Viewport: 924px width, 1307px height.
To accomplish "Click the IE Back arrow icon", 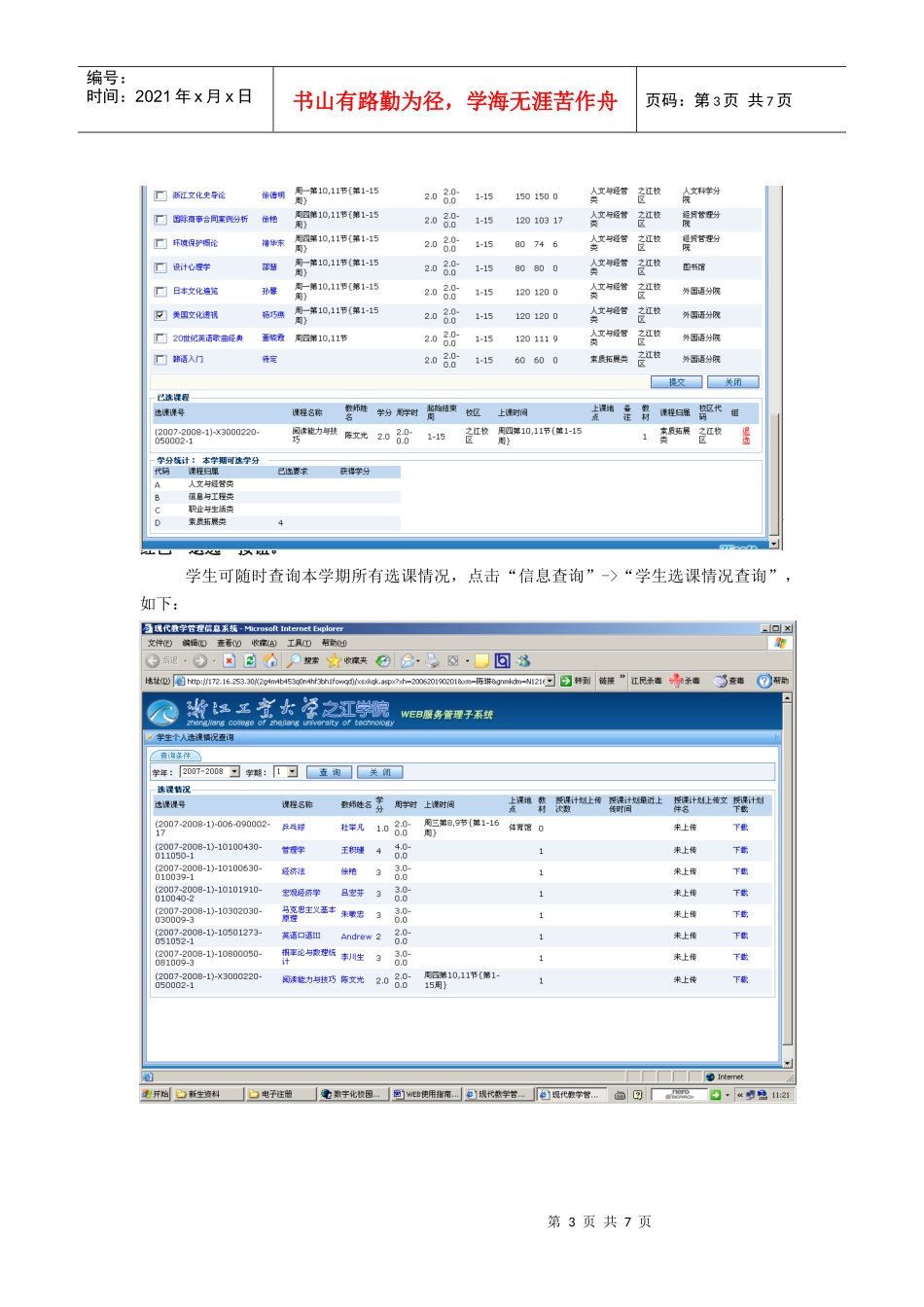I will 153,661.
